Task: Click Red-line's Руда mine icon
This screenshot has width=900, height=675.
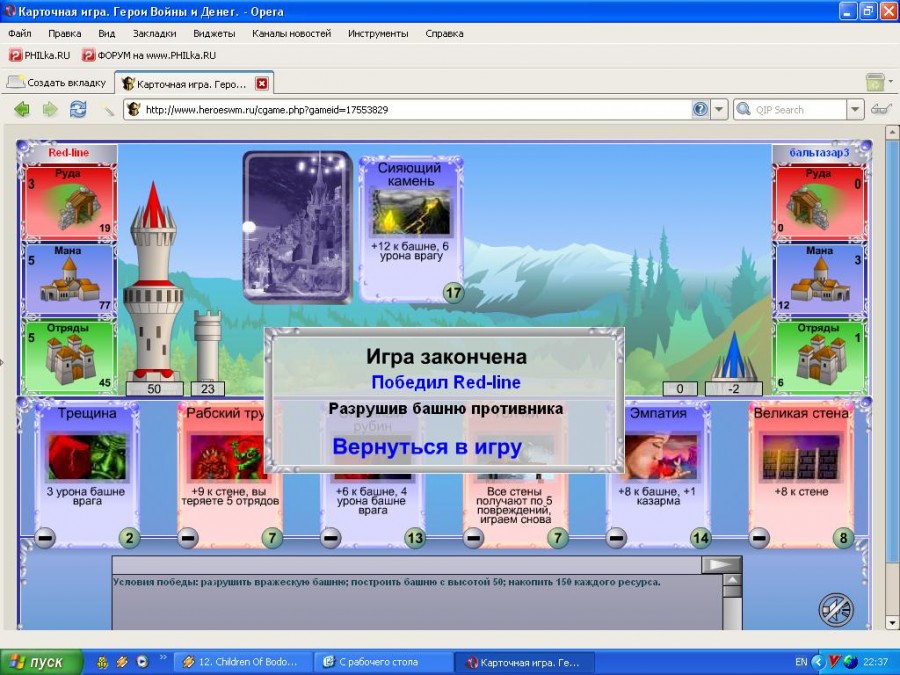Action: [79, 208]
